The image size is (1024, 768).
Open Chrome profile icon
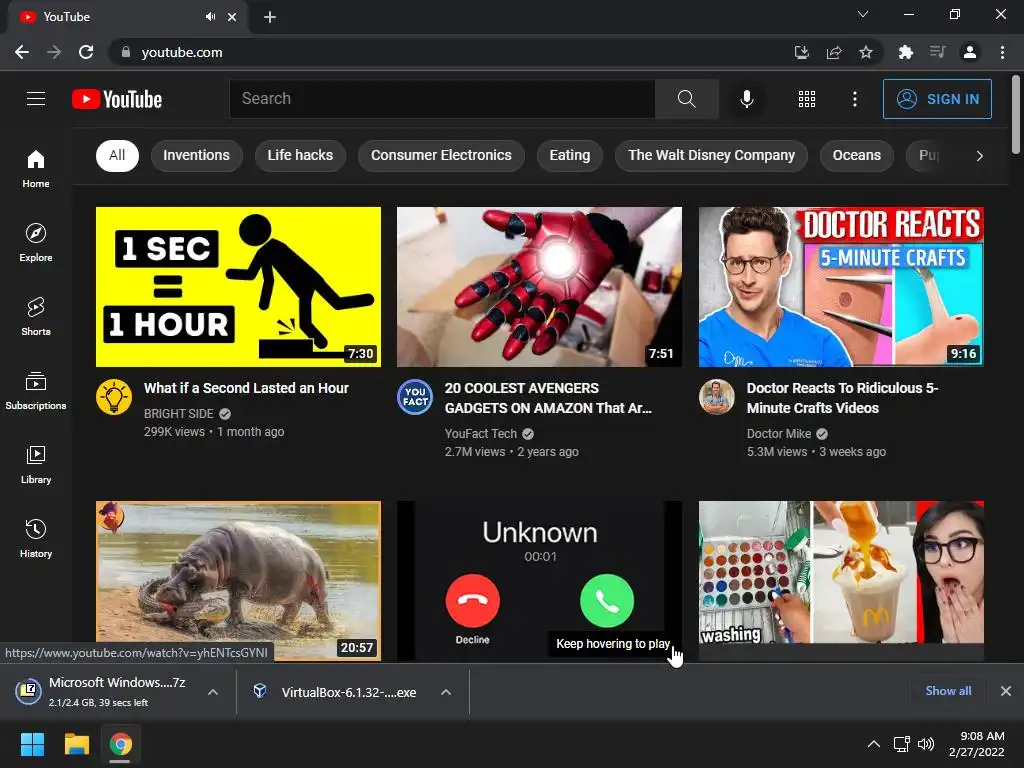pyautogui.click(x=970, y=52)
